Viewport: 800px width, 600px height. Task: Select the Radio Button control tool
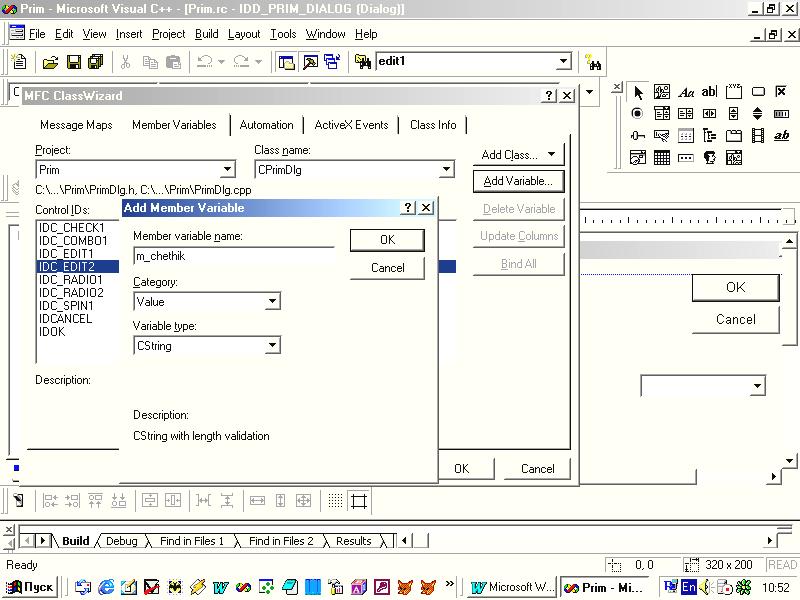(x=637, y=114)
